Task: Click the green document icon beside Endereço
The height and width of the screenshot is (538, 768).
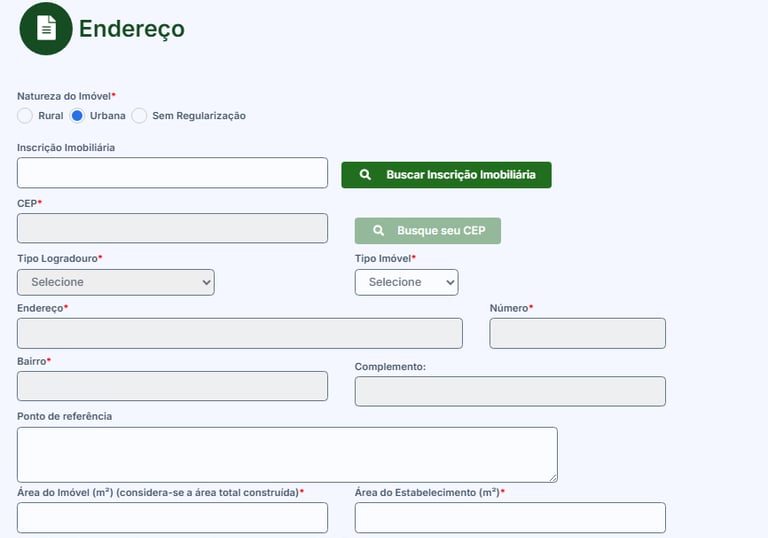Action: (46, 28)
